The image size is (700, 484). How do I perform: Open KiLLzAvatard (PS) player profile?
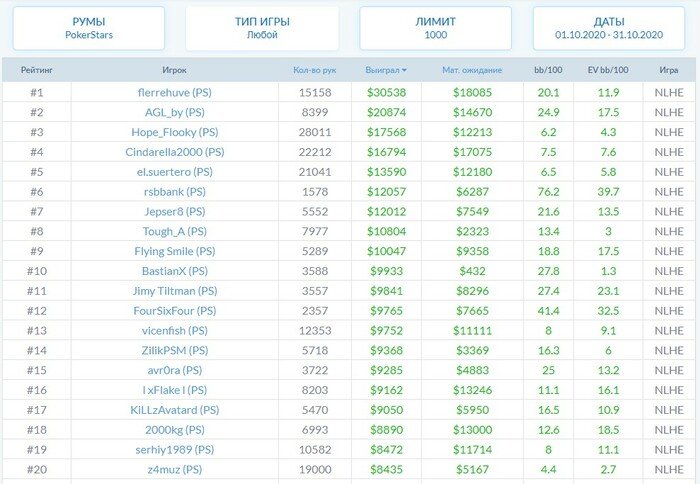tap(174, 410)
